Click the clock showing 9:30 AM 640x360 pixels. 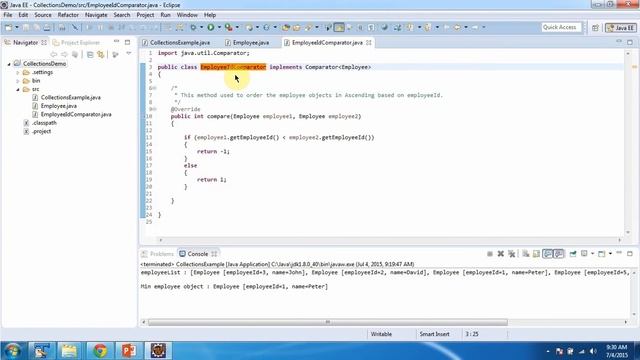[617, 347]
